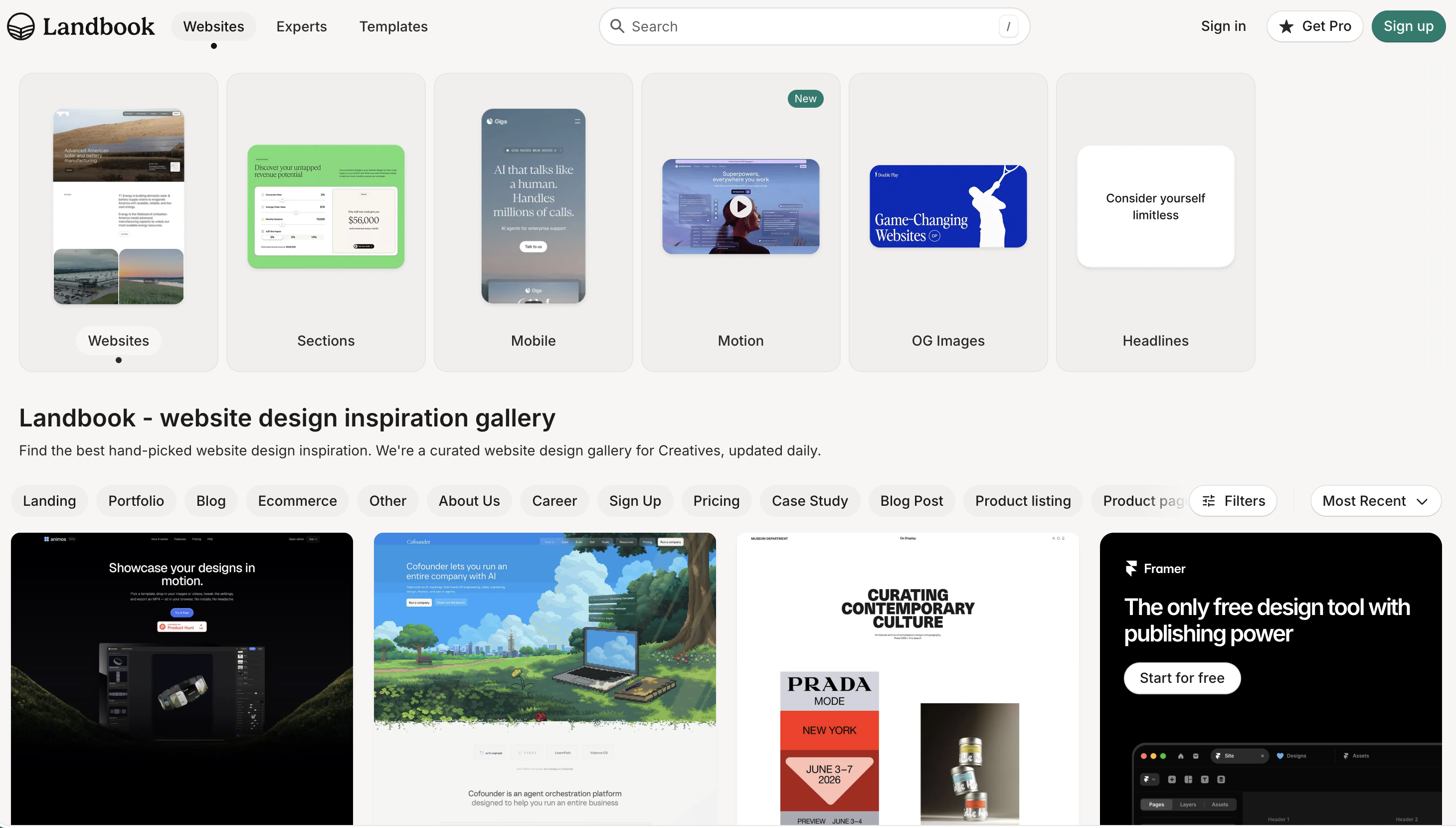Viewport: 1456px width, 828px height.
Task: Click the Framer logo icon in the ad
Action: point(1131,568)
